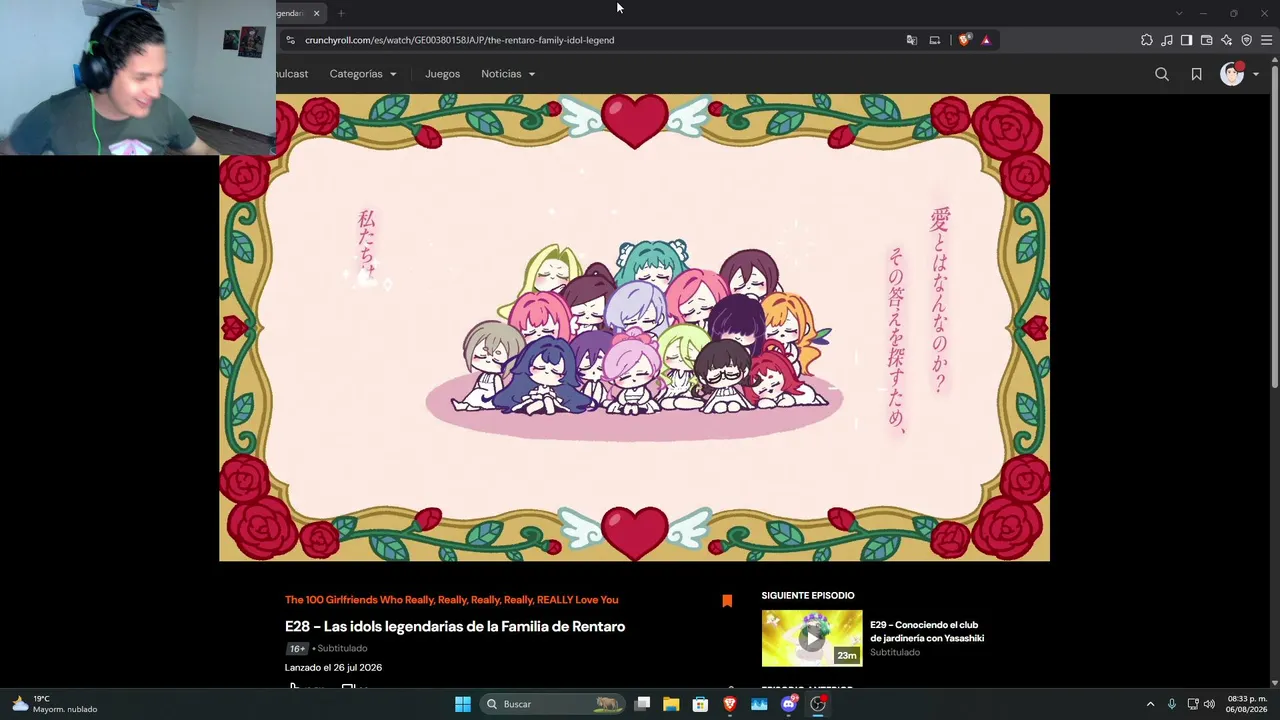1280x720 pixels.
Task: Open the weather widget showing 19°C
Action: click(55, 704)
